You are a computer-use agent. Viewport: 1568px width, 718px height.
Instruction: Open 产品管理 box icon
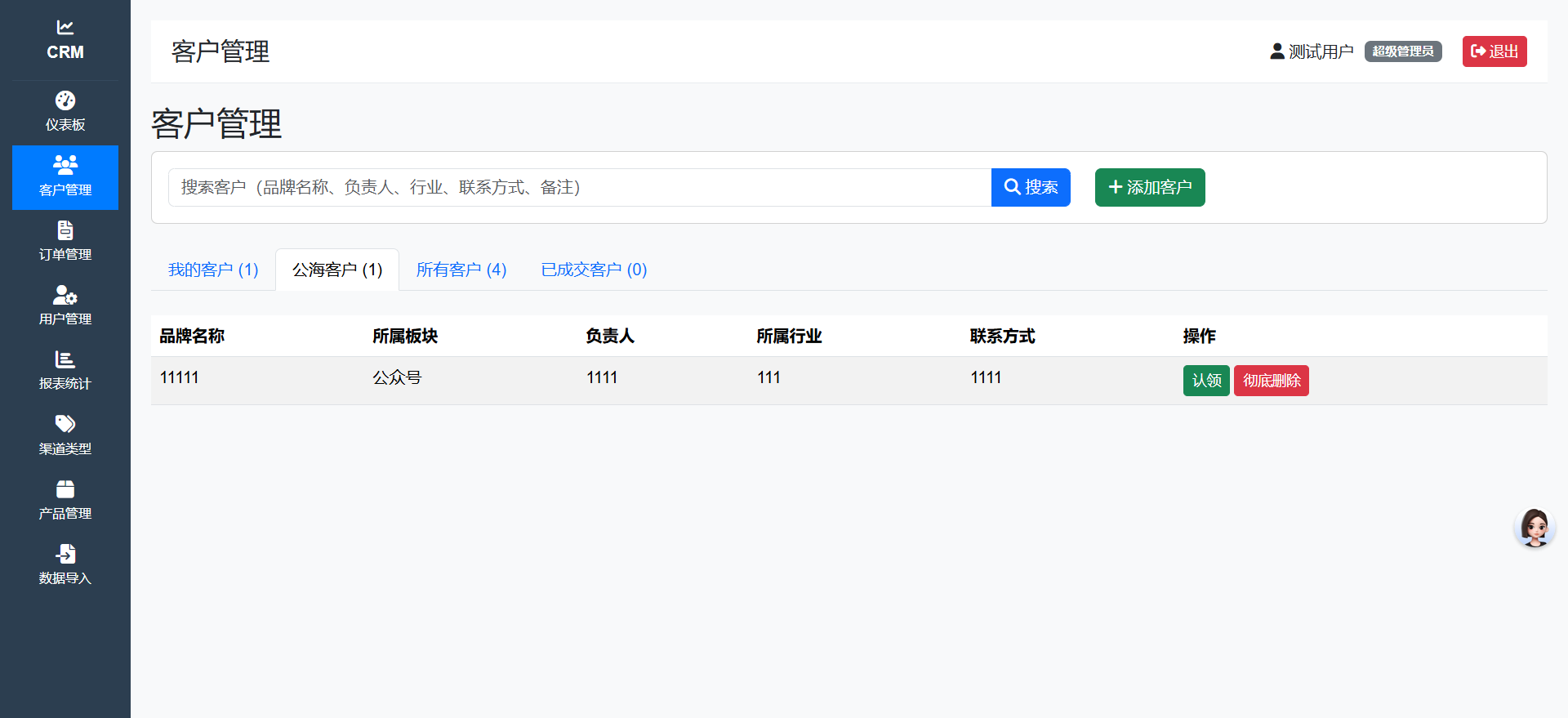click(x=65, y=489)
